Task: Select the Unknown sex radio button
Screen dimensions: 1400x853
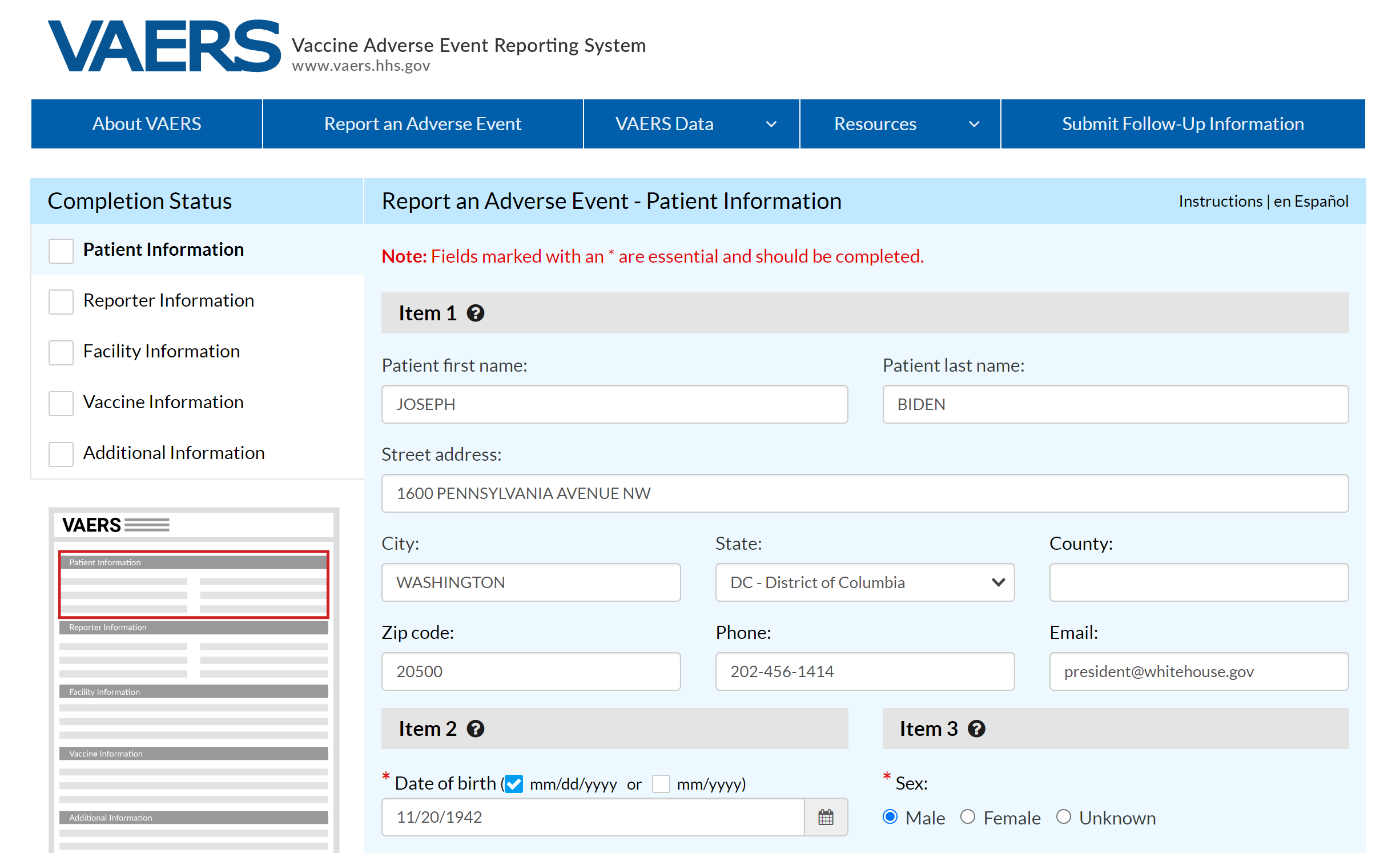Action: click(x=1063, y=817)
